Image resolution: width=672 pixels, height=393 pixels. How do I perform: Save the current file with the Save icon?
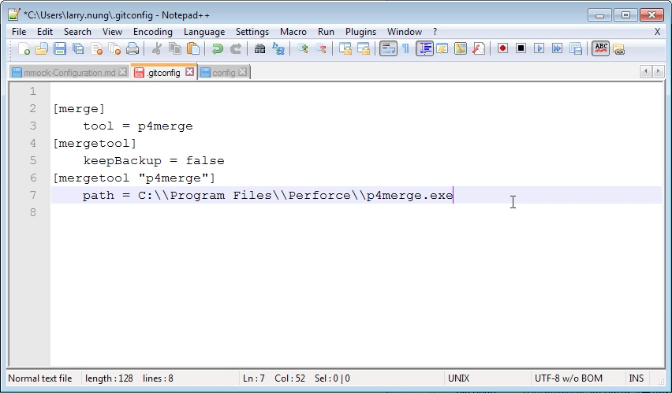[x=60, y=49]
